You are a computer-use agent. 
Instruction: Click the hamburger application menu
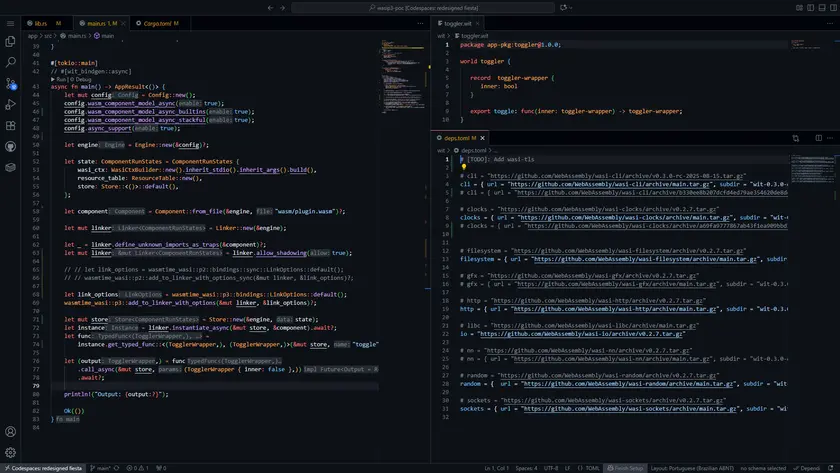(x=11, y=21)
